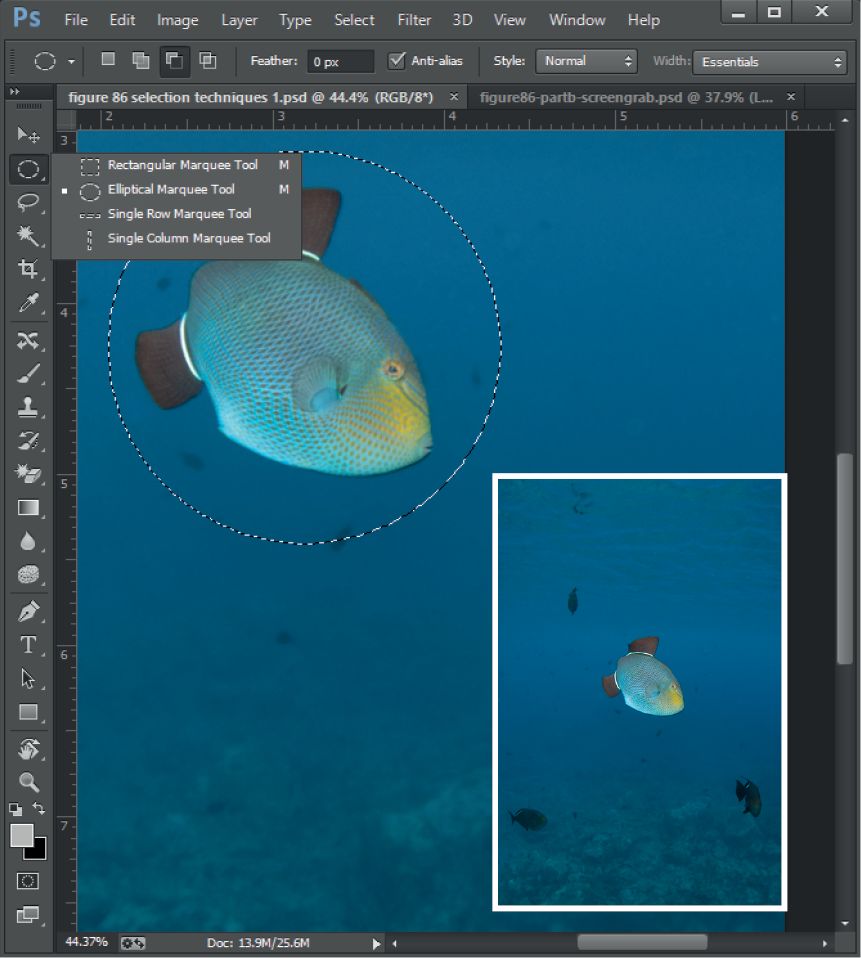Choose Single Column Marquee Tool
Viewport: 861px width, 958px height.
177,239
